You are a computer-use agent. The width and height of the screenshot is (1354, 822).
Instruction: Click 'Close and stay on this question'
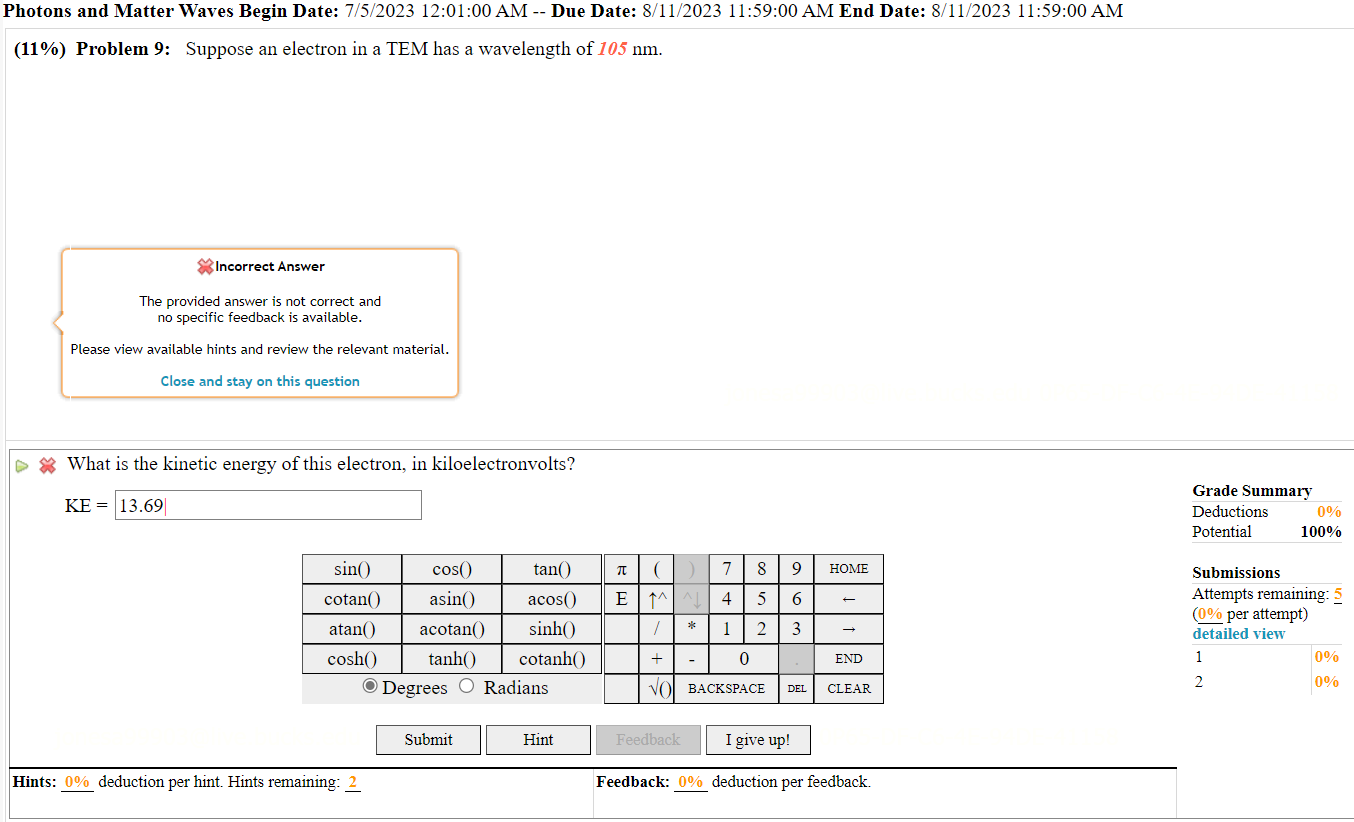(260, 381)
